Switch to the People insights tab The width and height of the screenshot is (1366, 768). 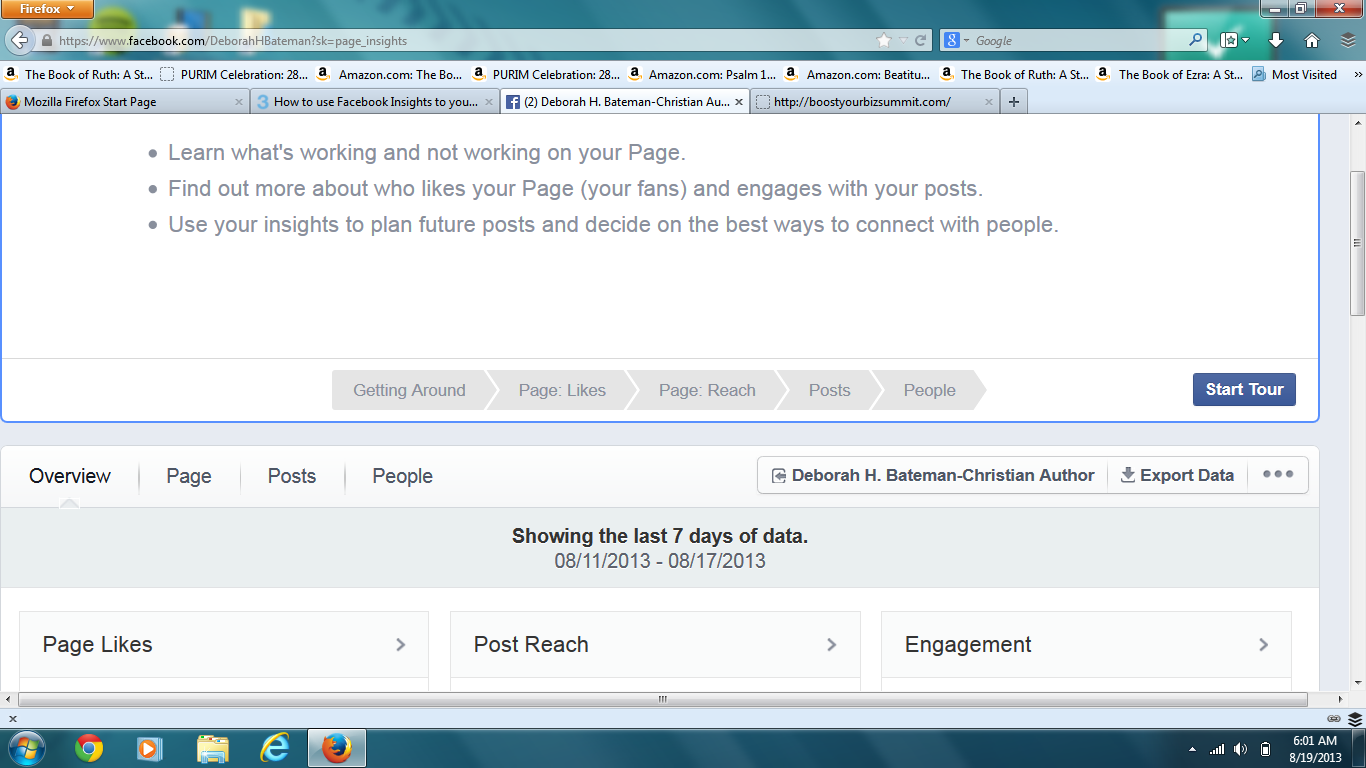[402, 476]
